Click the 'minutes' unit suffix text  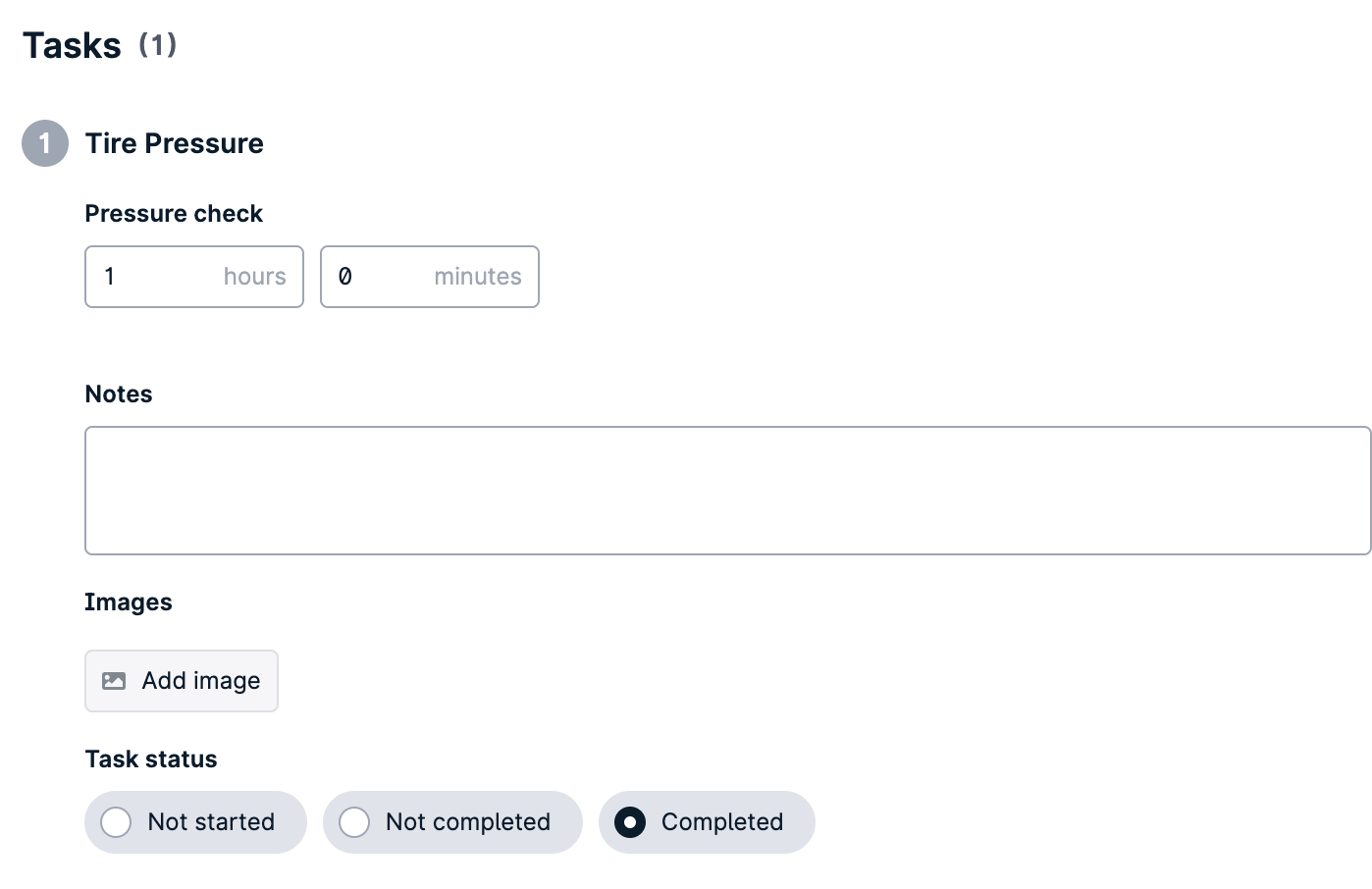point(478,277)
